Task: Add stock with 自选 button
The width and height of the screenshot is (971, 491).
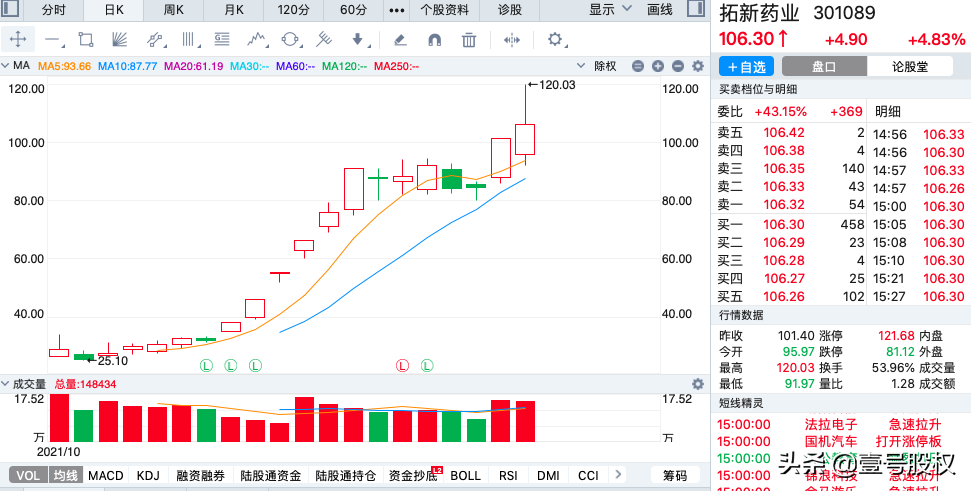Action: click(747, 67)
